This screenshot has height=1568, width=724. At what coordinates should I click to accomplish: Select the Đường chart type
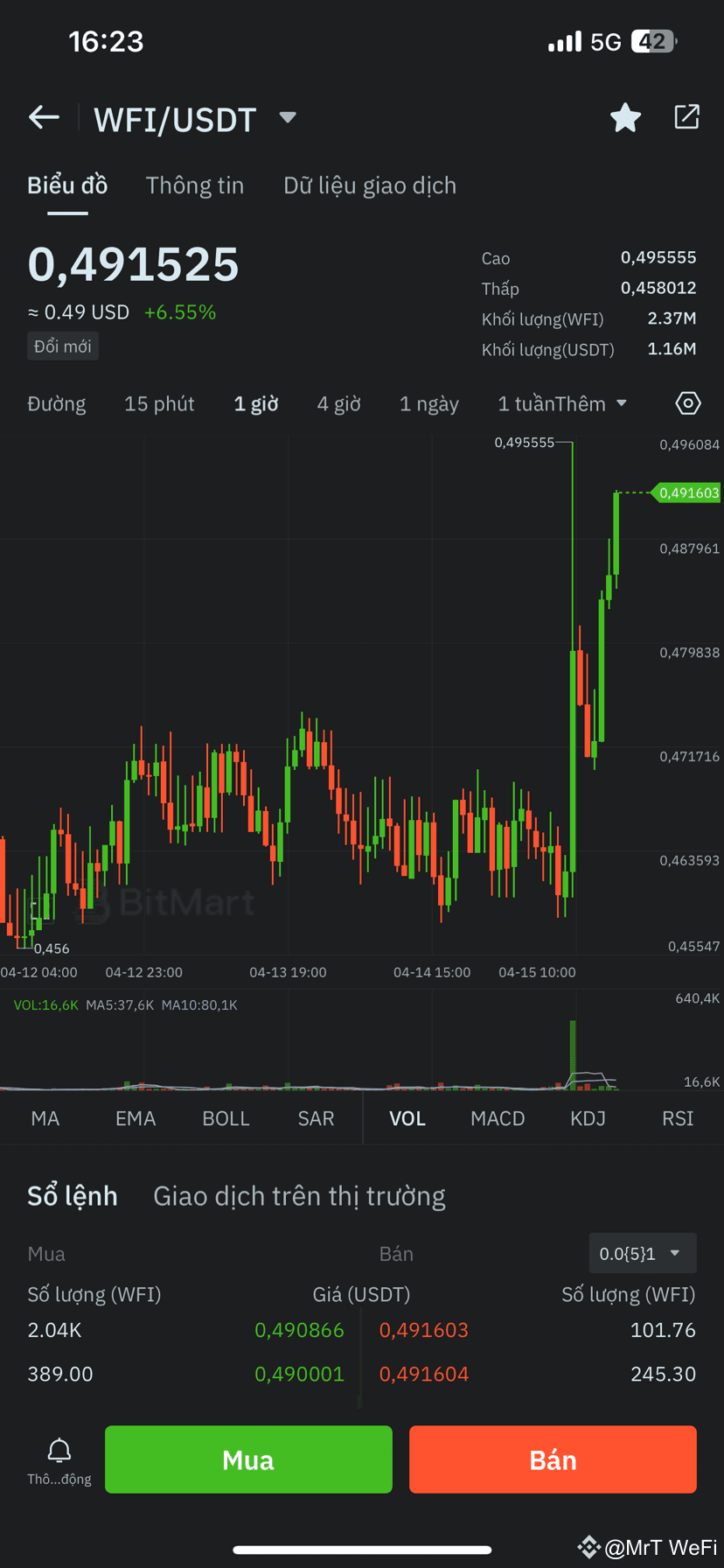tap(57, 403)
